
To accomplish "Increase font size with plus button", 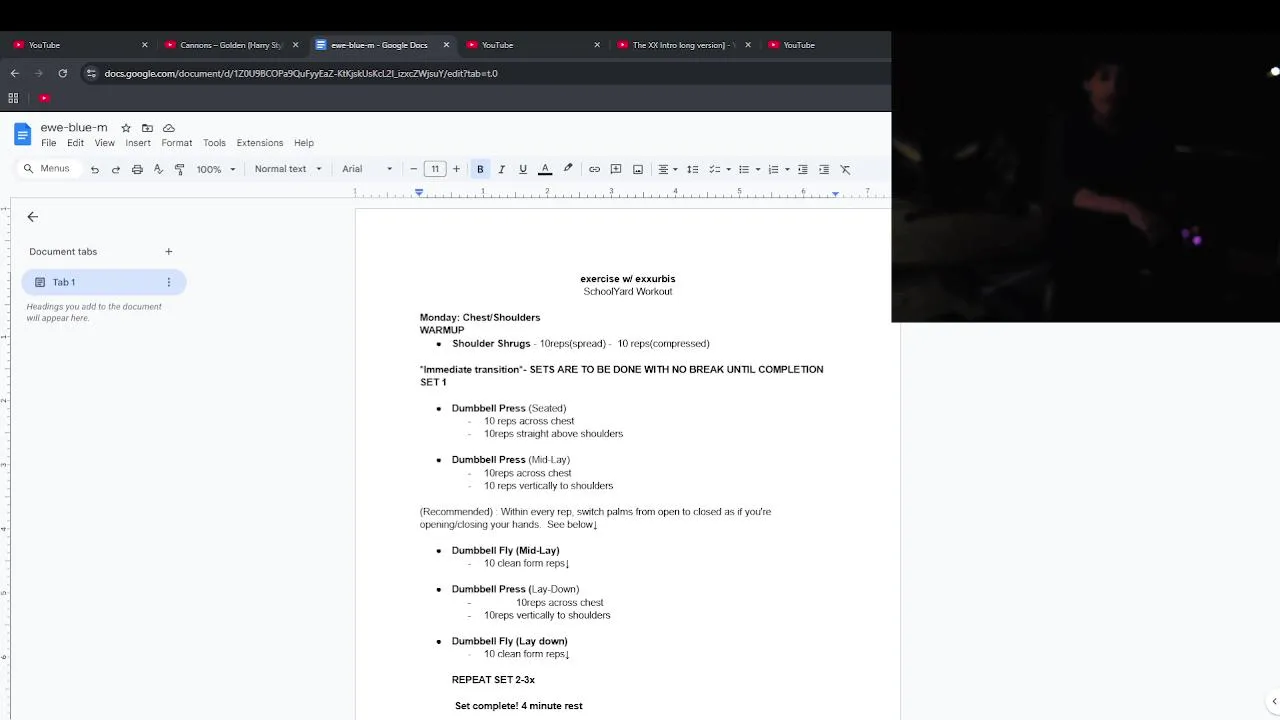I will click(x=456, y=169).
